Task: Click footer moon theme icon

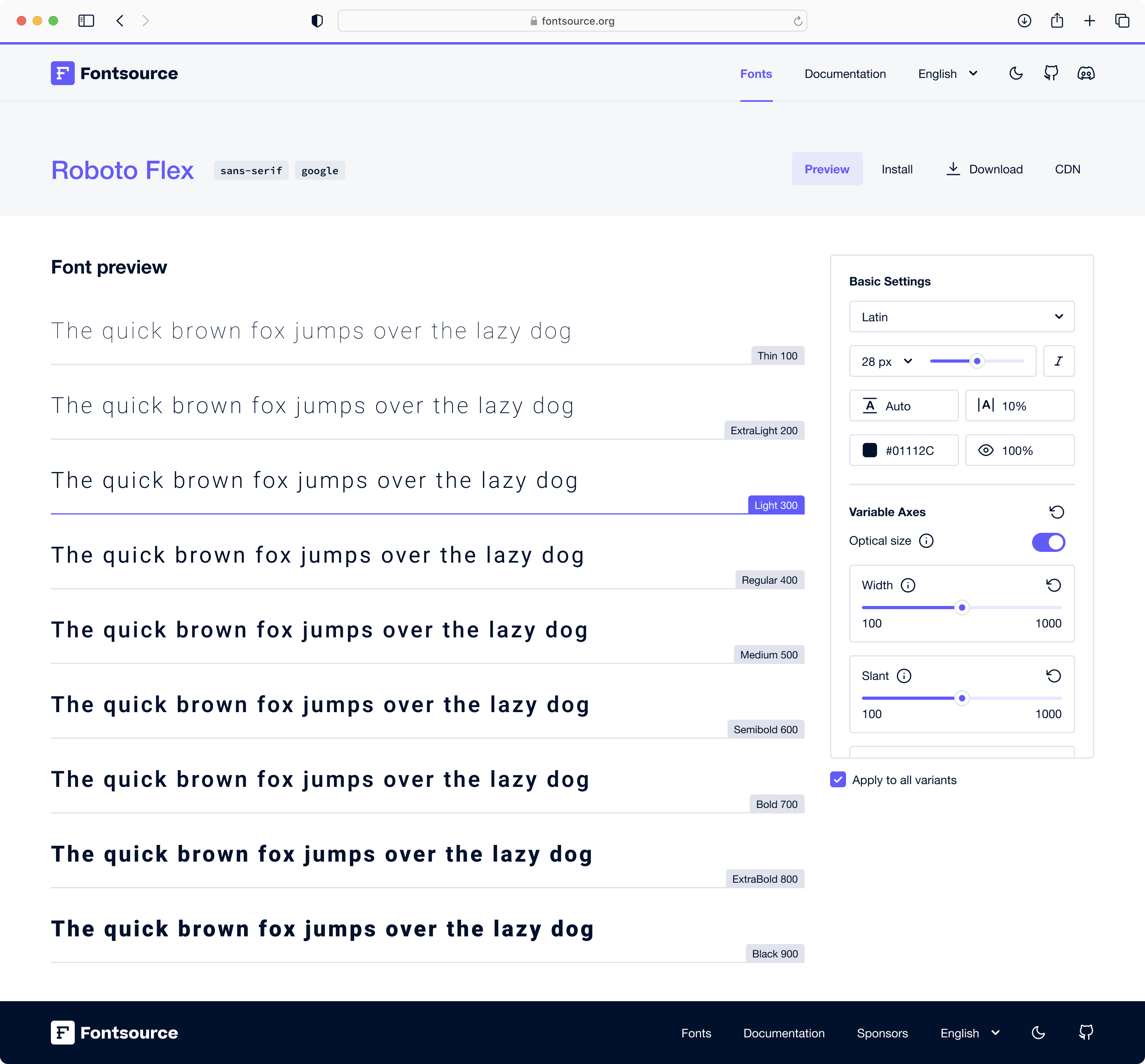Action: coord(1038,1032)
